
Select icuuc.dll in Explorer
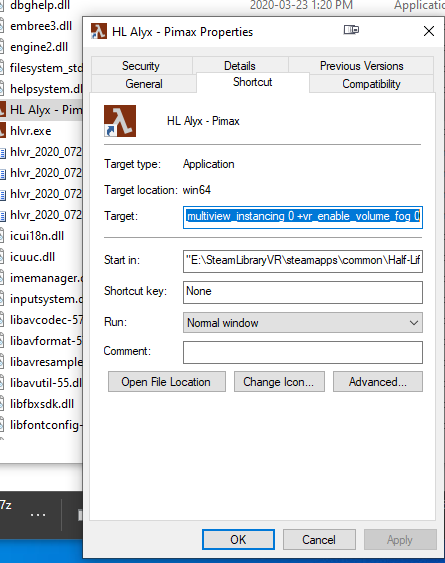pos(32,257)
